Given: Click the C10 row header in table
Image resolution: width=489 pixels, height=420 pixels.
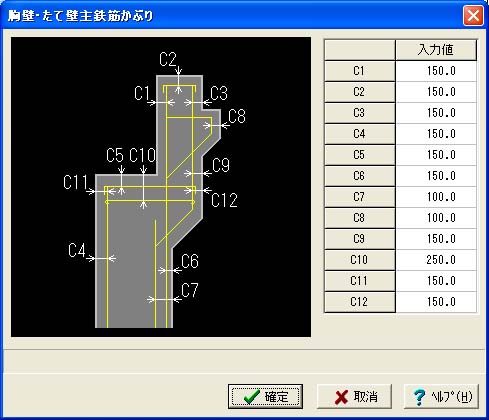Looking at the screenshot, I should [360, 260].
